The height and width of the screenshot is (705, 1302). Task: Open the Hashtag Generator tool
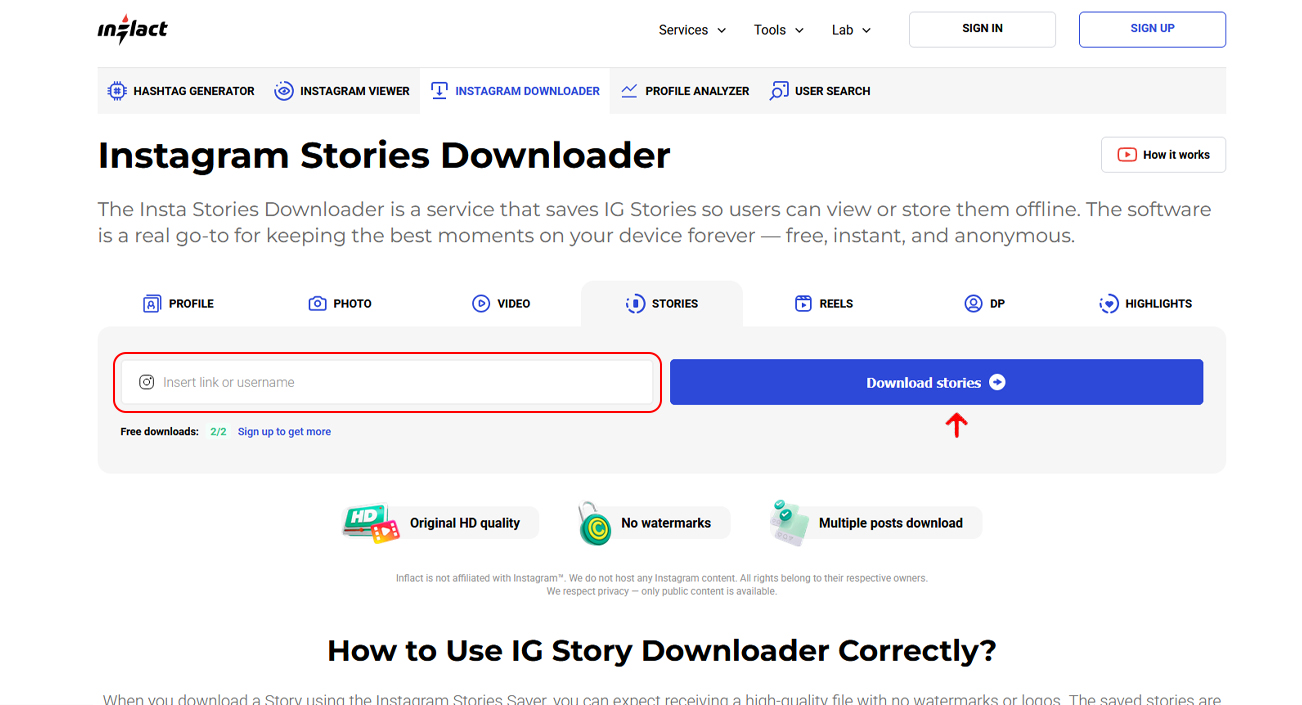click(181, 91)
